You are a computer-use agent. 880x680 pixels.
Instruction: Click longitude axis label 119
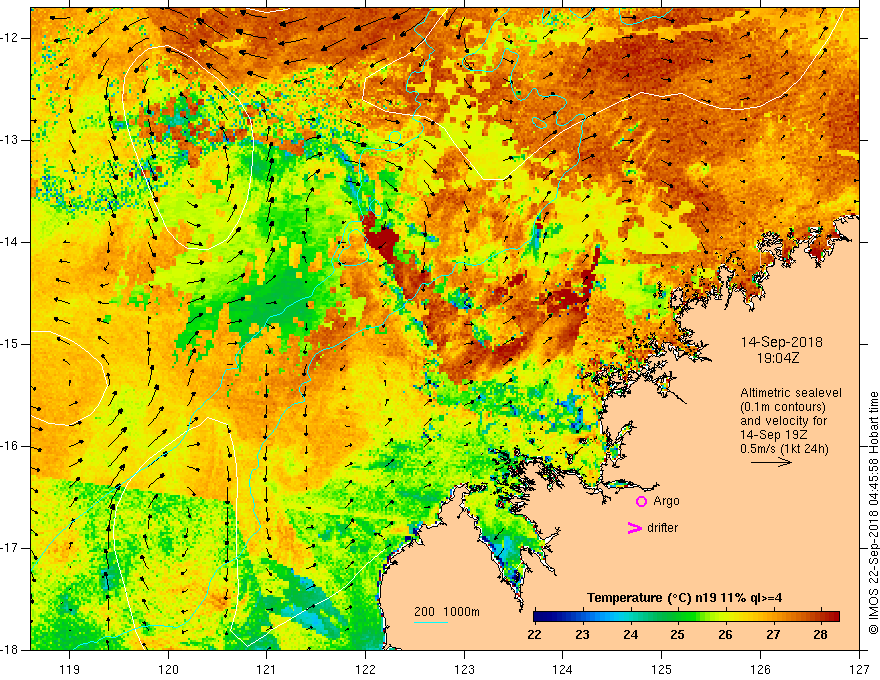(70, 669)
